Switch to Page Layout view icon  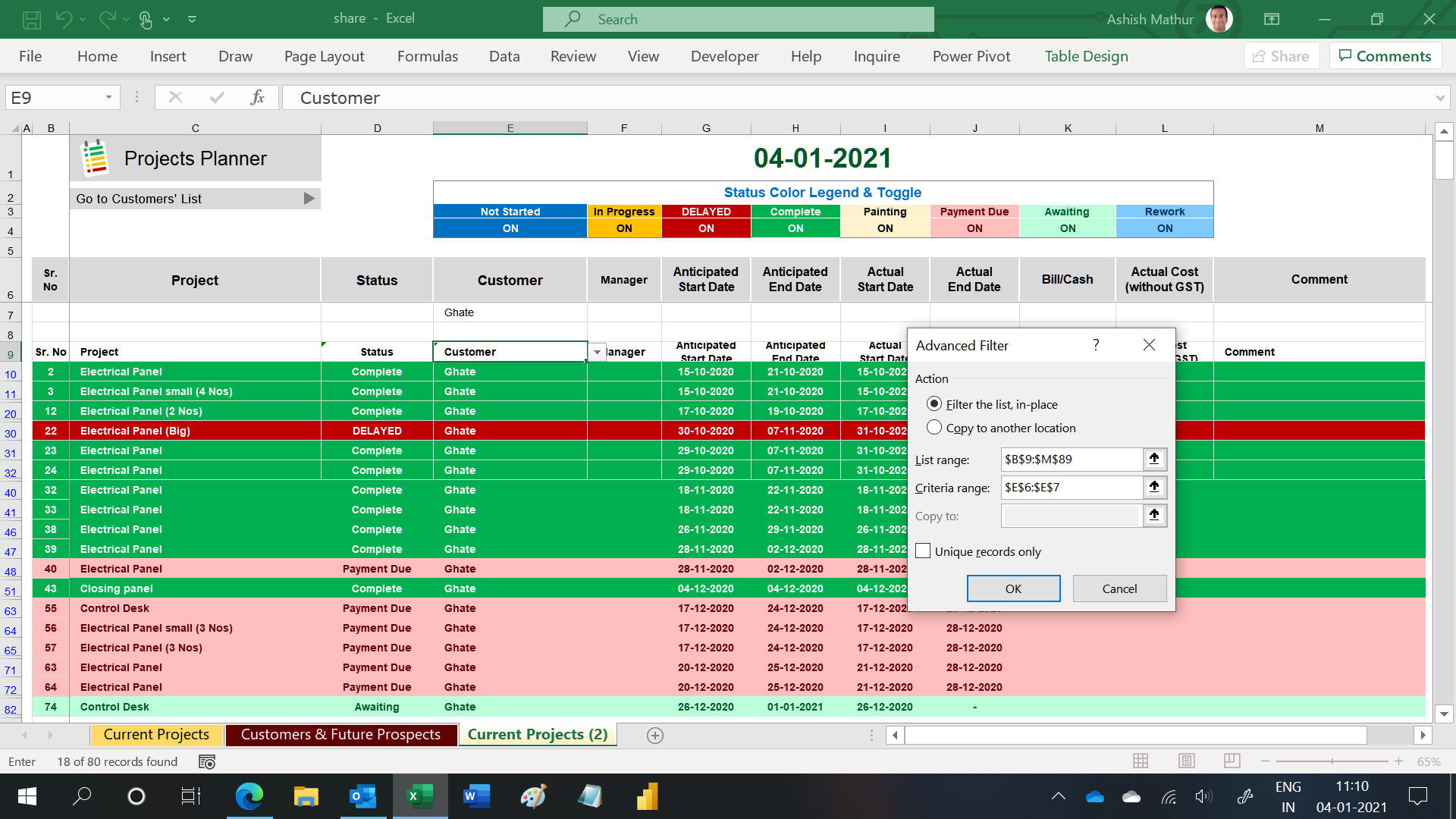[1187, 761]
